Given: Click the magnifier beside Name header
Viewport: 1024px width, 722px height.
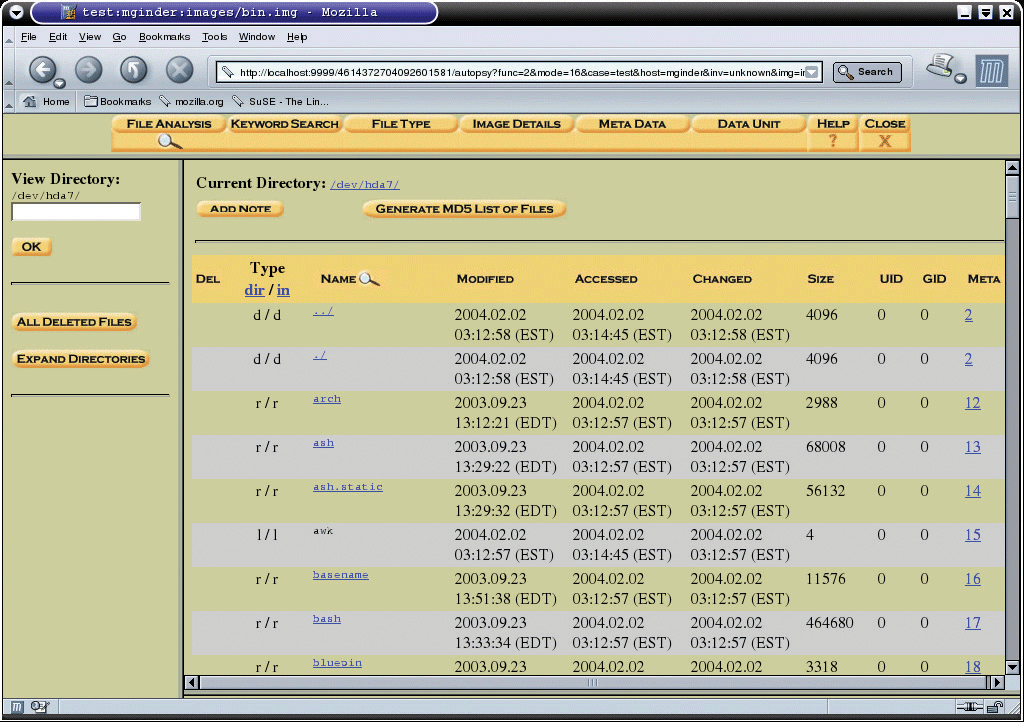Looking at the screenshot, I should 369,279.
